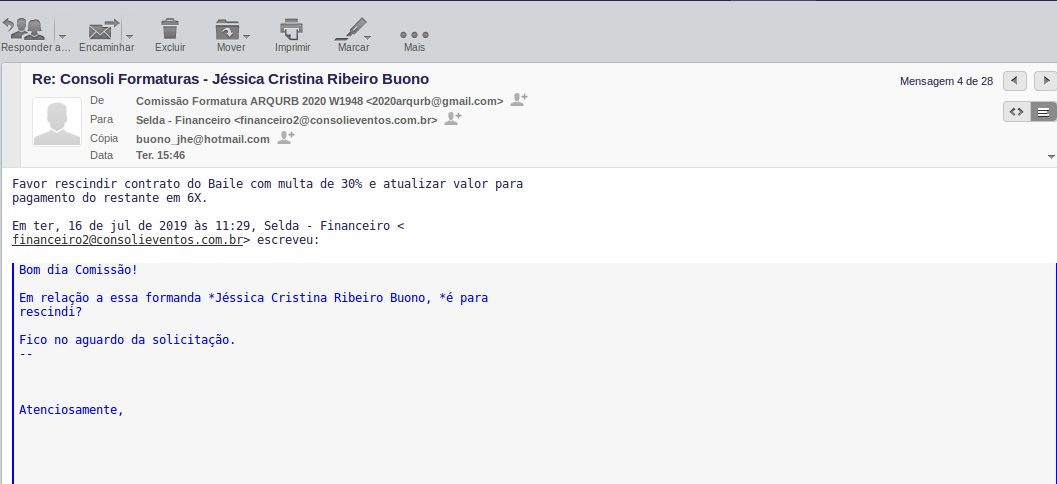Image resolution: width=1057 pixels, height=484 pixels.
Task: Delete message with Excluir trash icon
Action: (170, 30)
